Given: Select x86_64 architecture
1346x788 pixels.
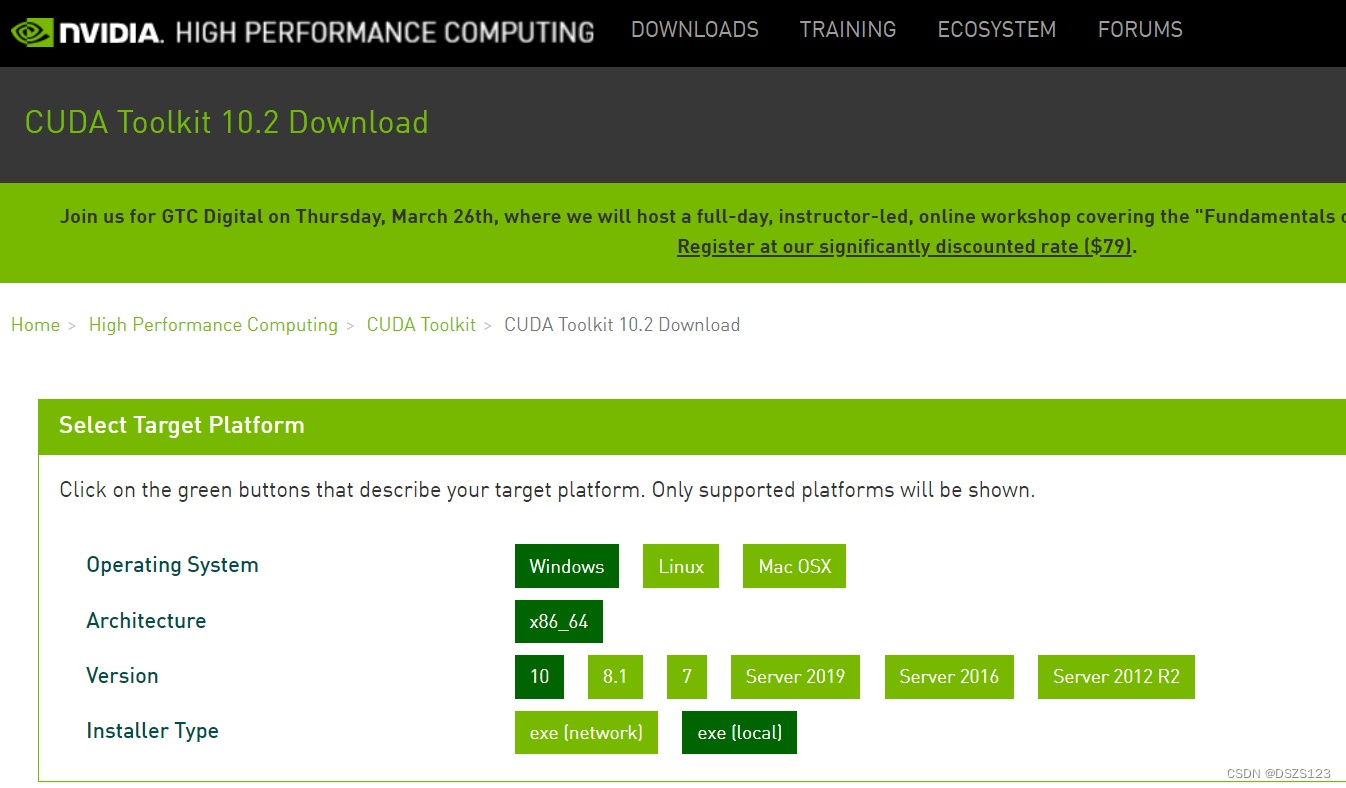Looking at the screenshot, I should pos(559,621).
